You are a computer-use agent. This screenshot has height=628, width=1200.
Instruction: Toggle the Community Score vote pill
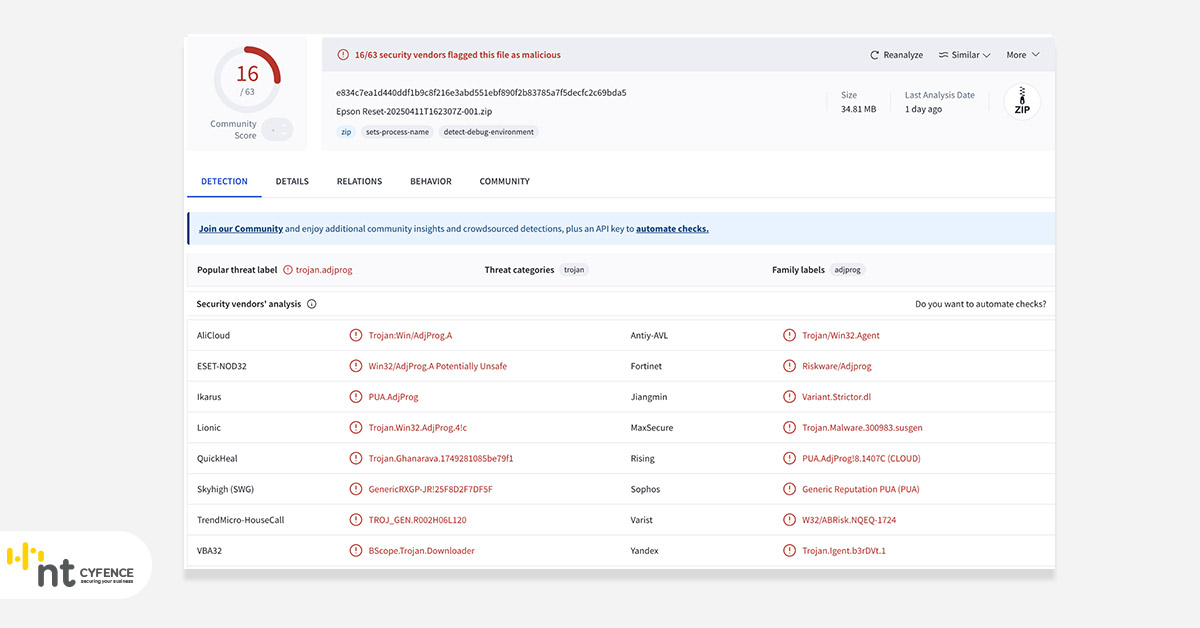point(277,128)
